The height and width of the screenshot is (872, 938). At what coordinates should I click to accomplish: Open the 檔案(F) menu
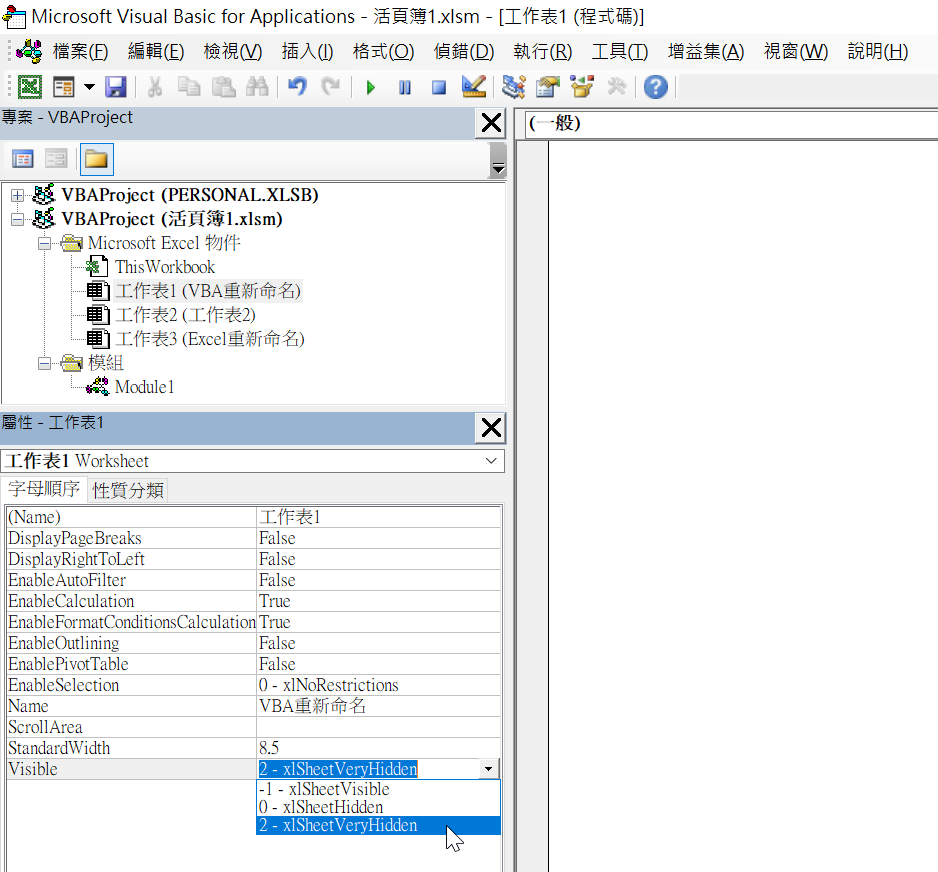click(80, 52)
